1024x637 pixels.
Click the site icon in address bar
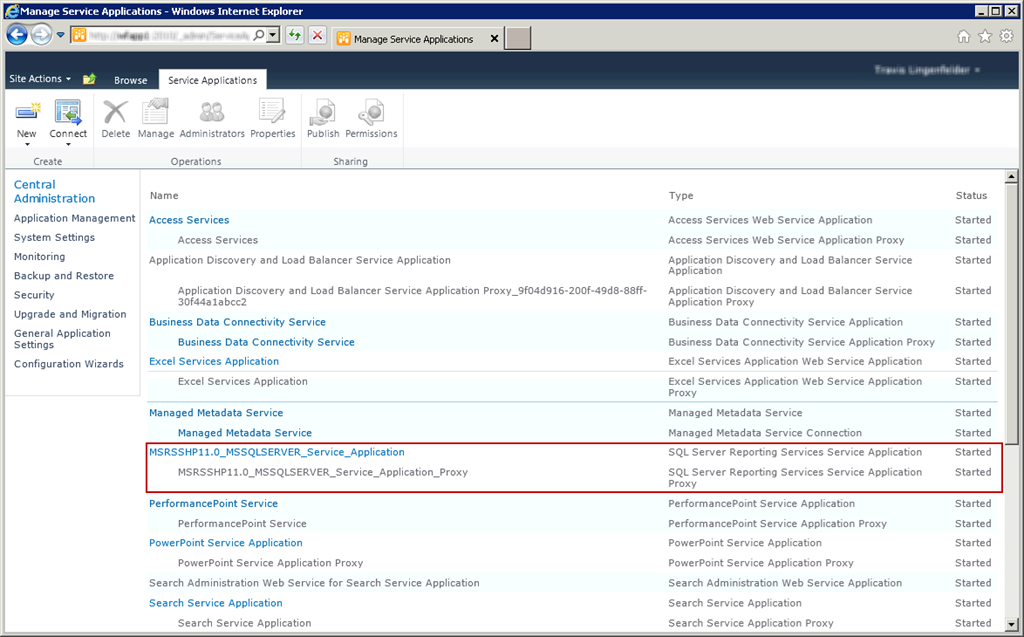pyautogui.click(x=79, y=35)
